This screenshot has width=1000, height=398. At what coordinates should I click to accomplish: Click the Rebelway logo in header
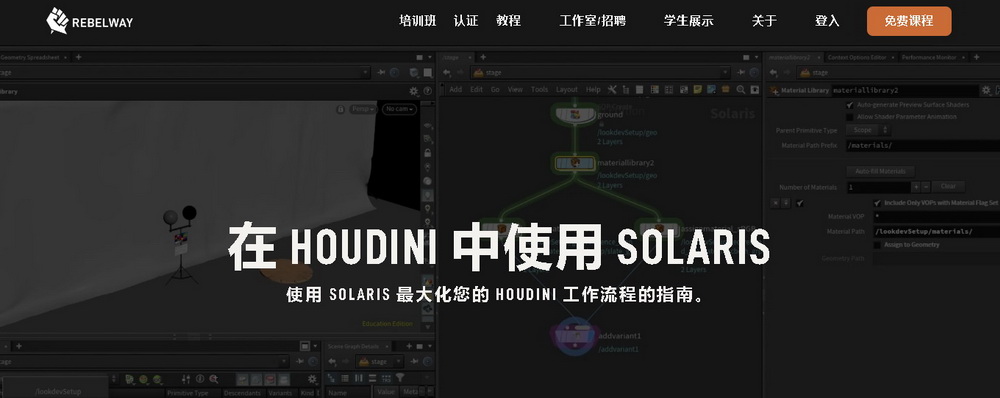tap(90, 21)
